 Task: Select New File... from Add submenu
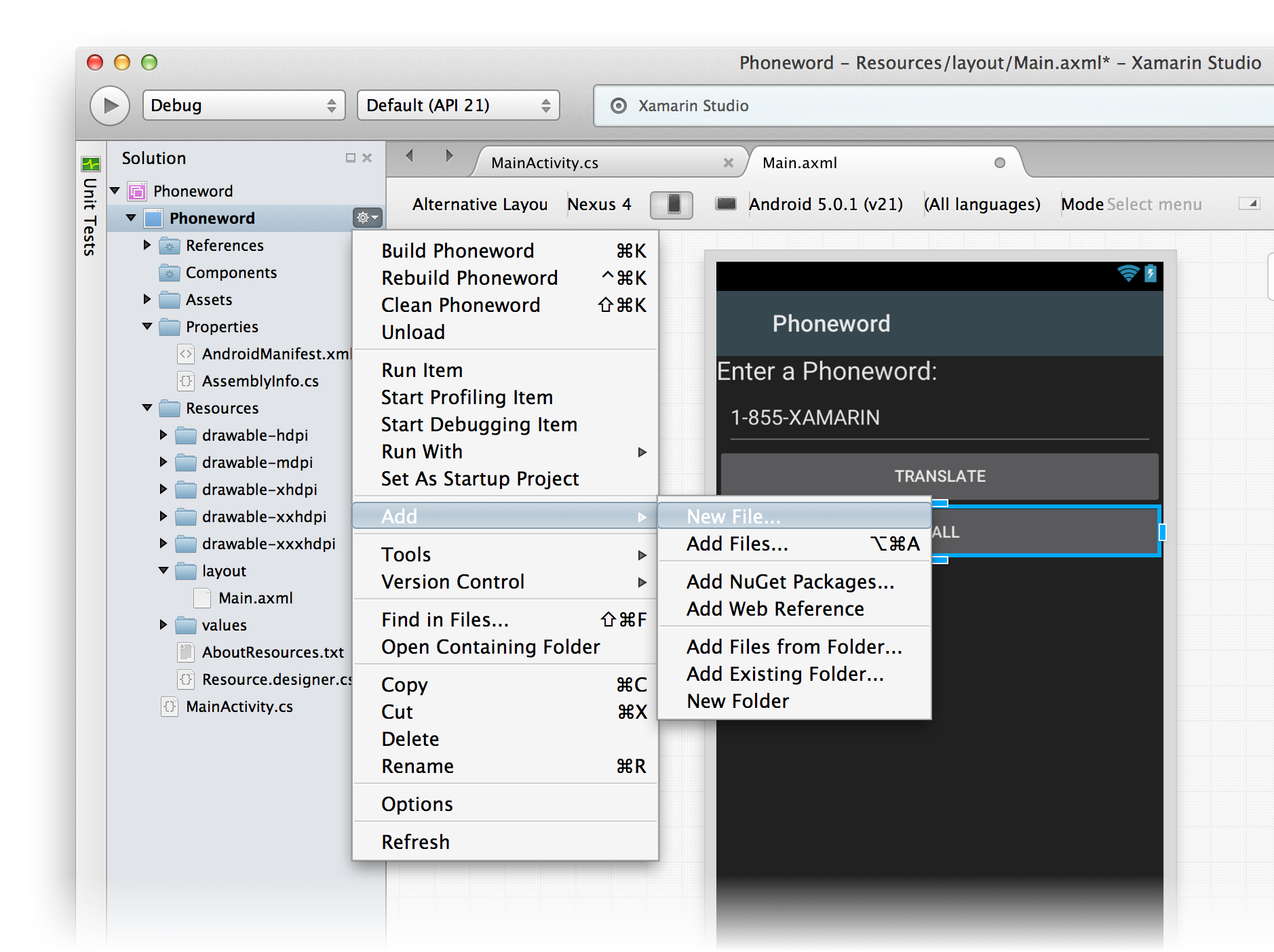[x=733, y=517]
